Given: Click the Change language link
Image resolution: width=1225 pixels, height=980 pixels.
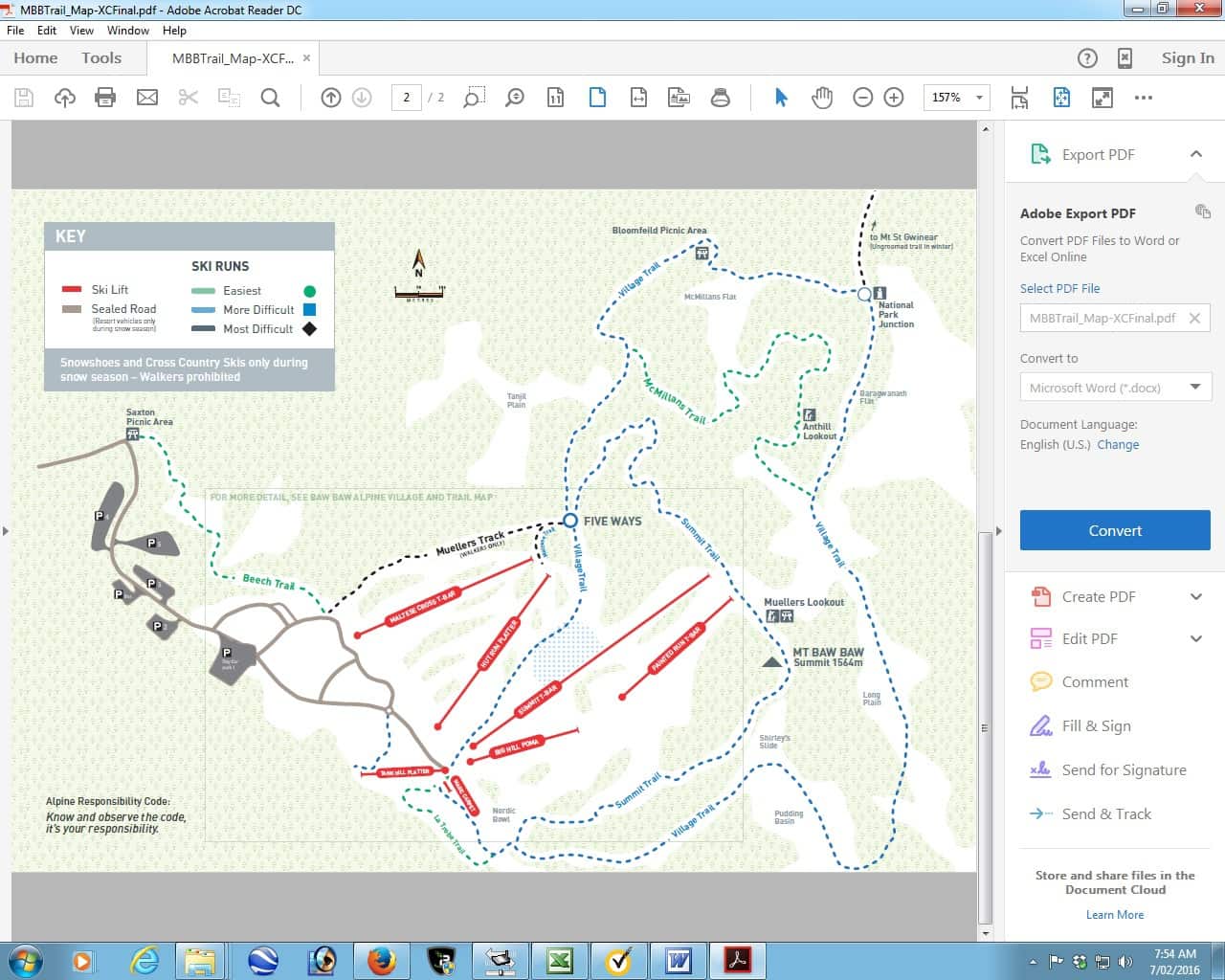Looking at the screenshot, I should [x=1118, y=444].
